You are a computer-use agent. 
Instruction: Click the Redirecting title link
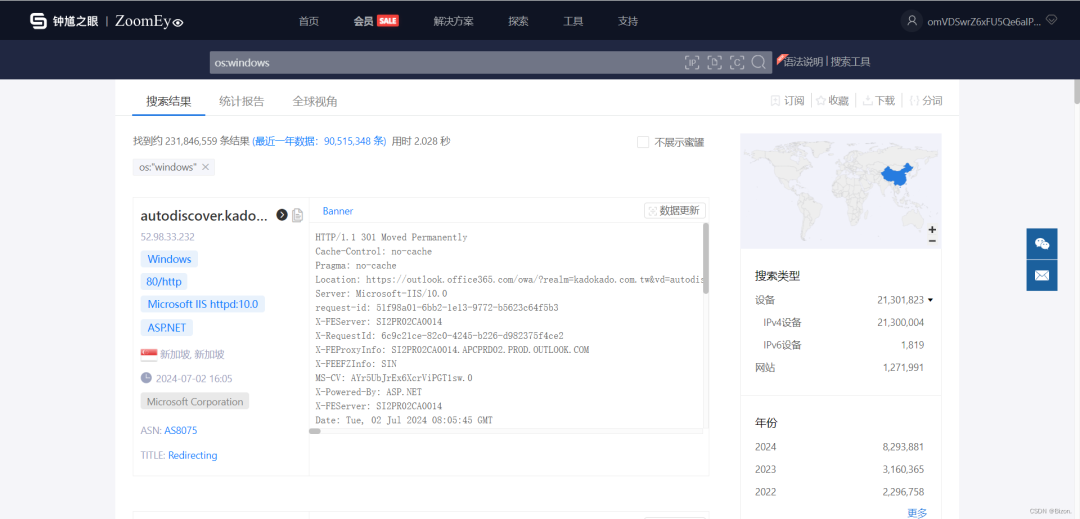pos(193,456)
